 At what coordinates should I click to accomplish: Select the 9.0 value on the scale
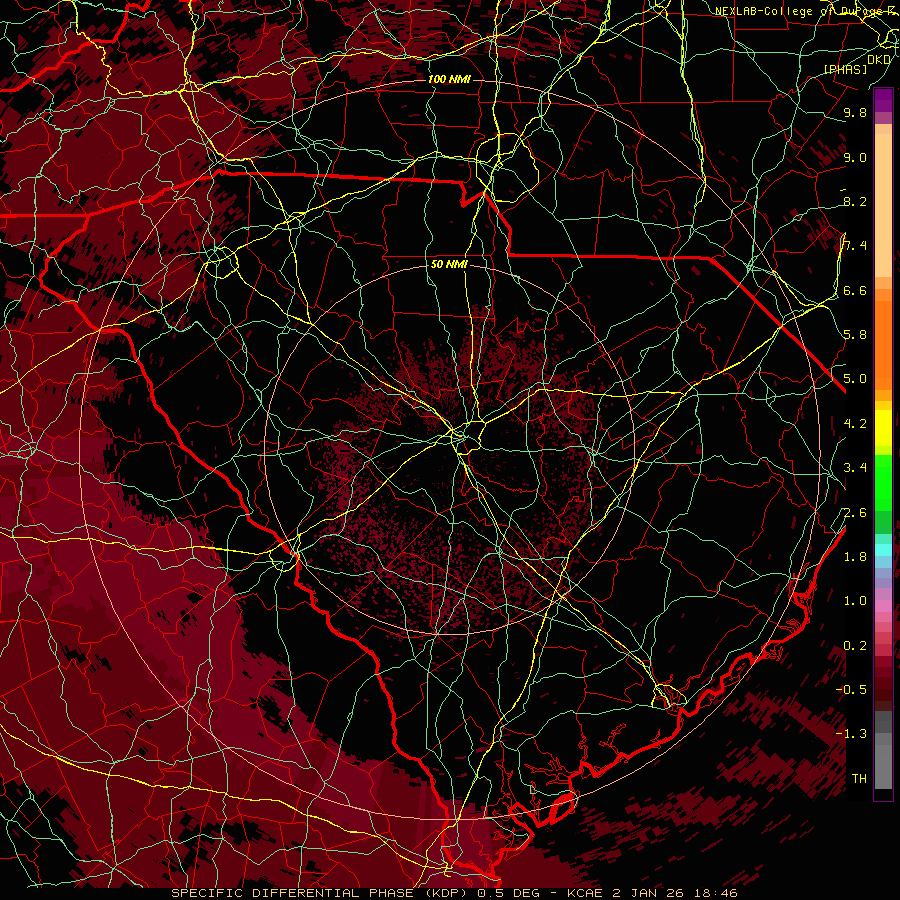[855, 157]
